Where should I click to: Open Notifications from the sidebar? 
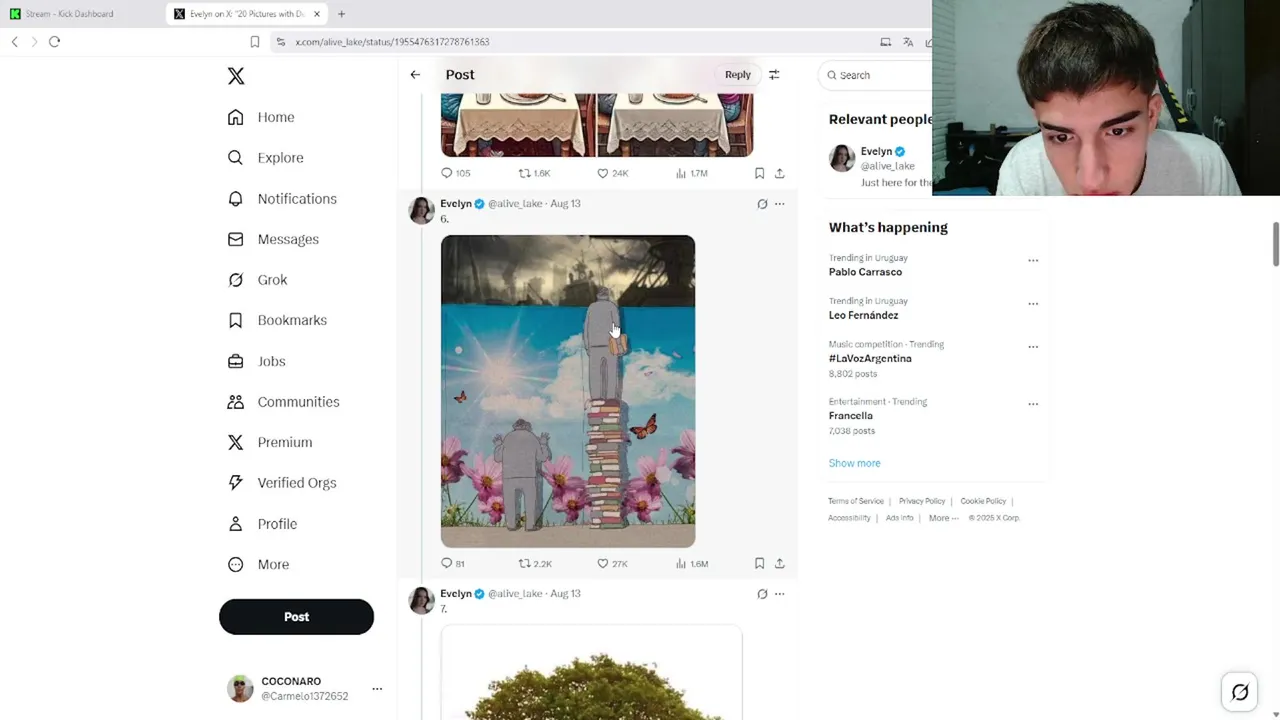point(282,199)
